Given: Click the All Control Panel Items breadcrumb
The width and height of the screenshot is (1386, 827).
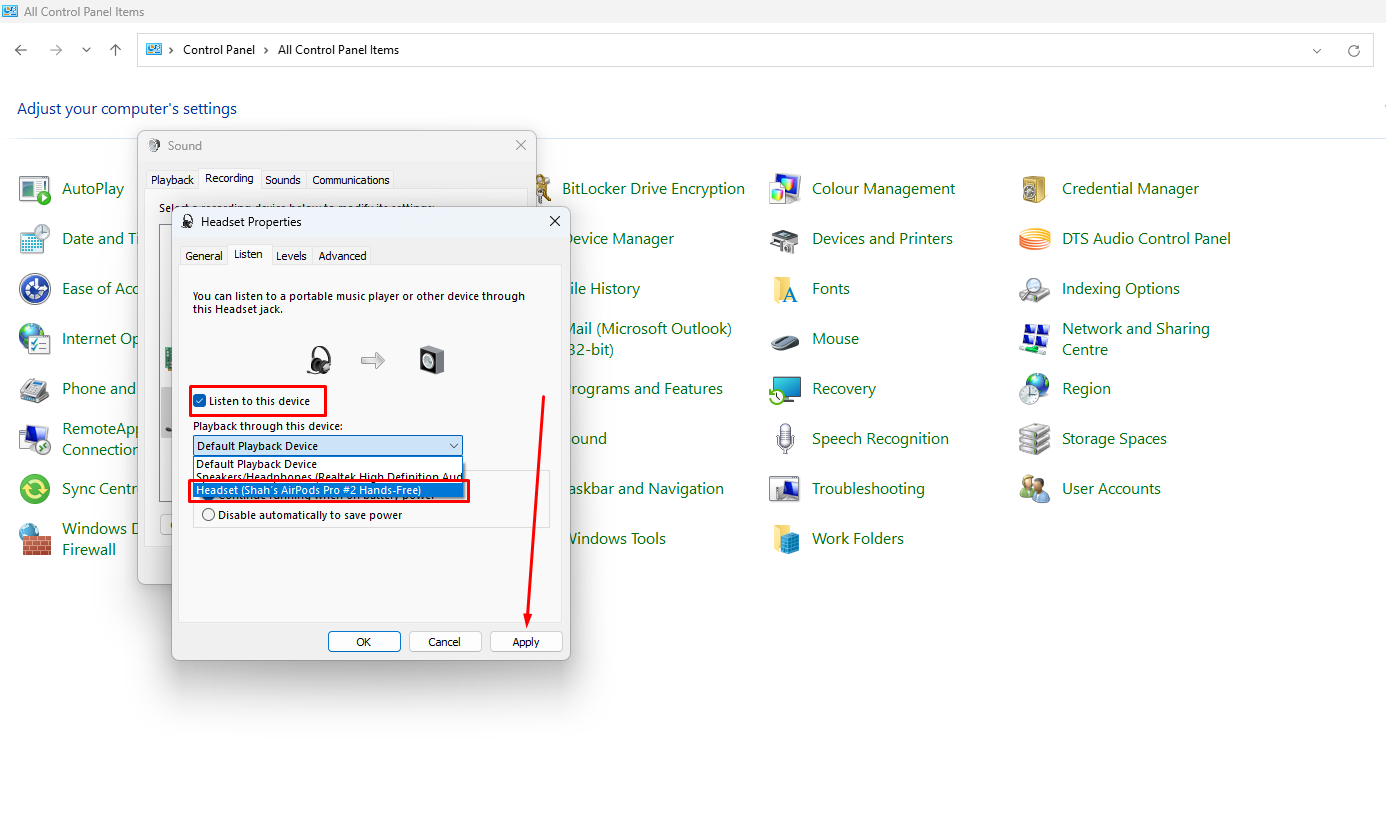Looking at the screenshot, I should (338, 50).
